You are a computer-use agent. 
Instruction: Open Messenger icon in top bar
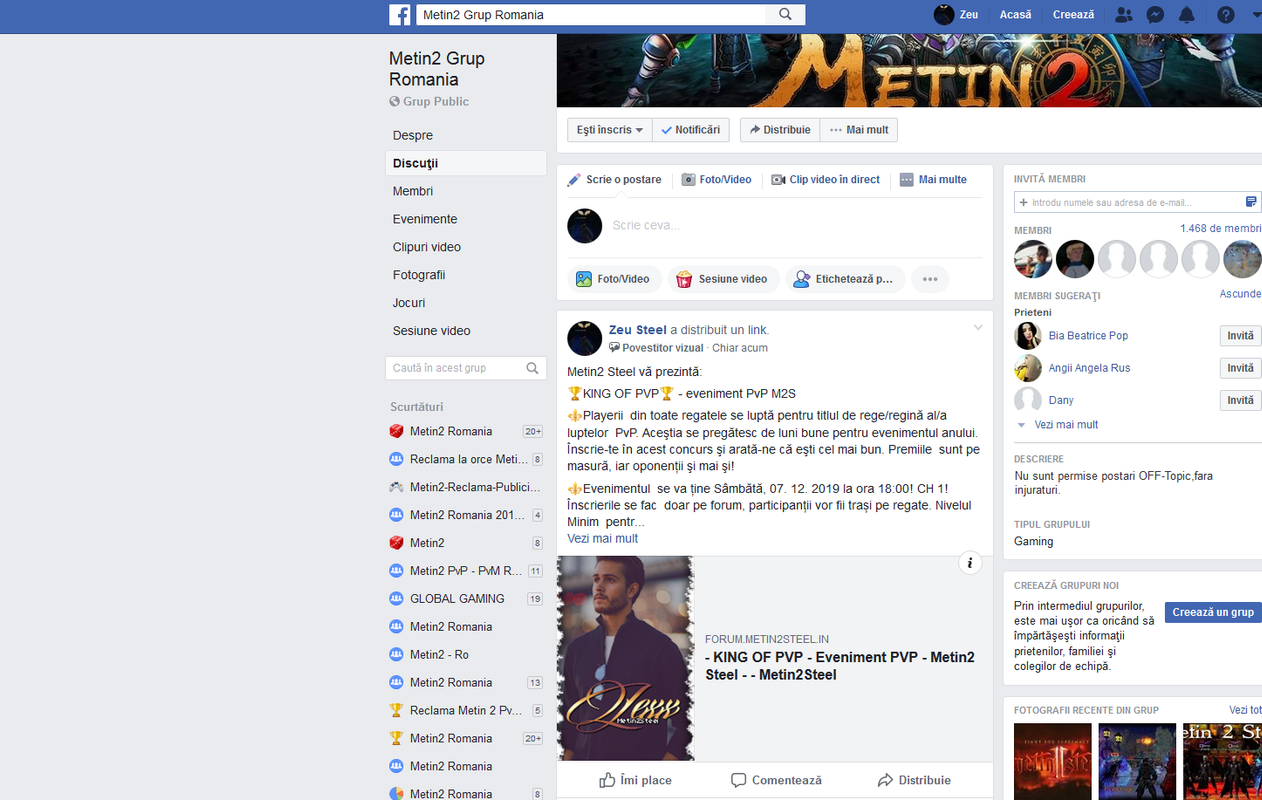click(1154, 15)
